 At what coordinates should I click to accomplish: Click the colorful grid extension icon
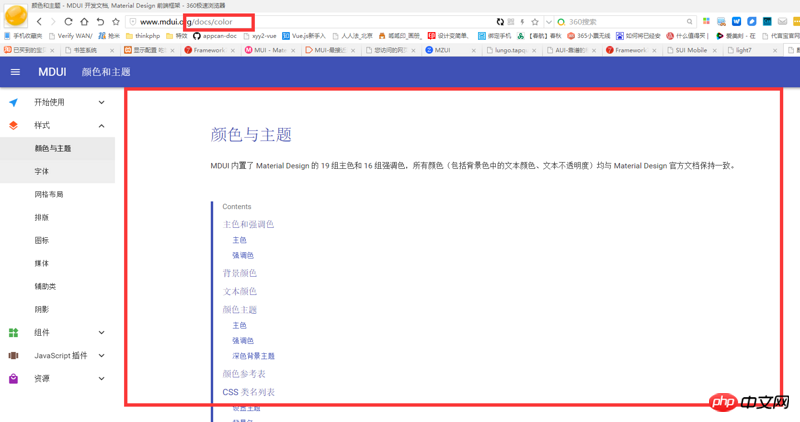click(x=706, y=21)
